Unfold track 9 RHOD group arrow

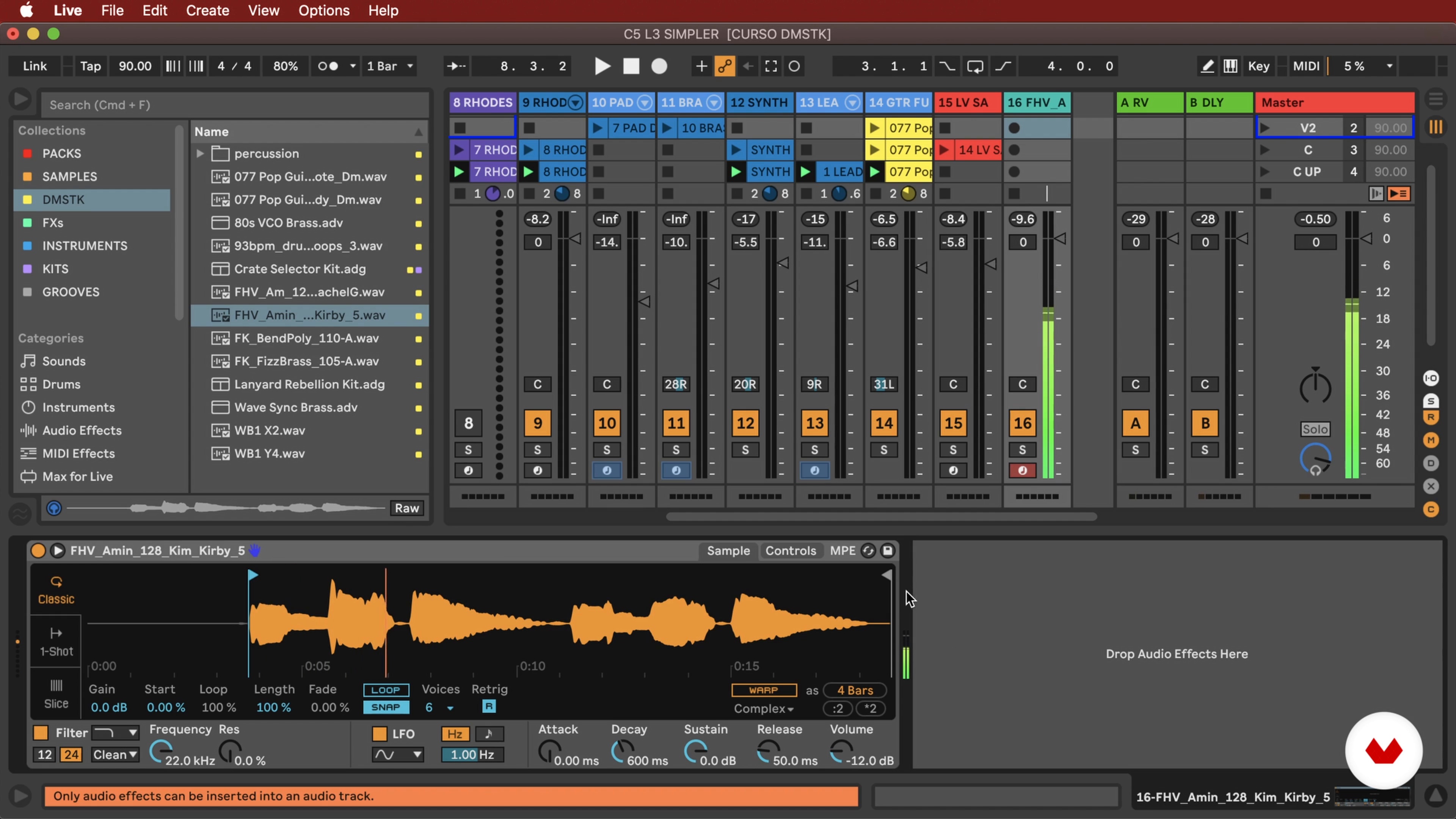coord(576,102)
